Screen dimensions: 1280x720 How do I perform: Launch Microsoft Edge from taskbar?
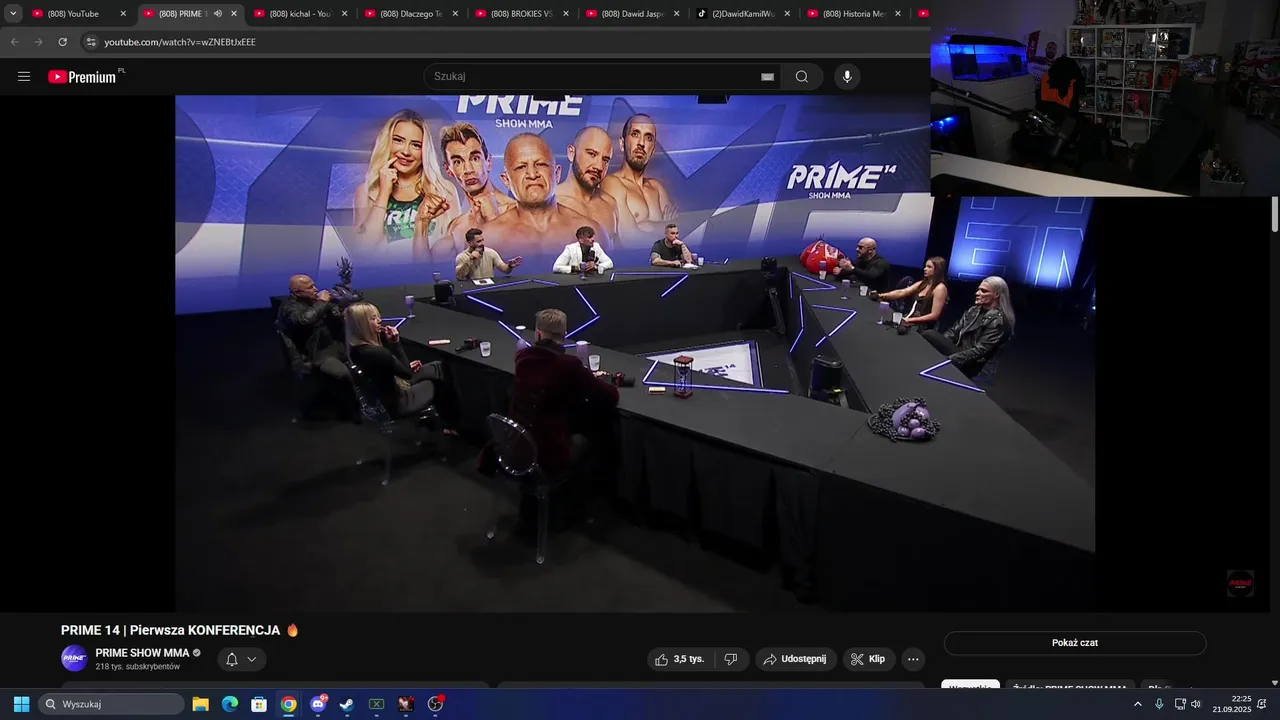coord(230,704)
